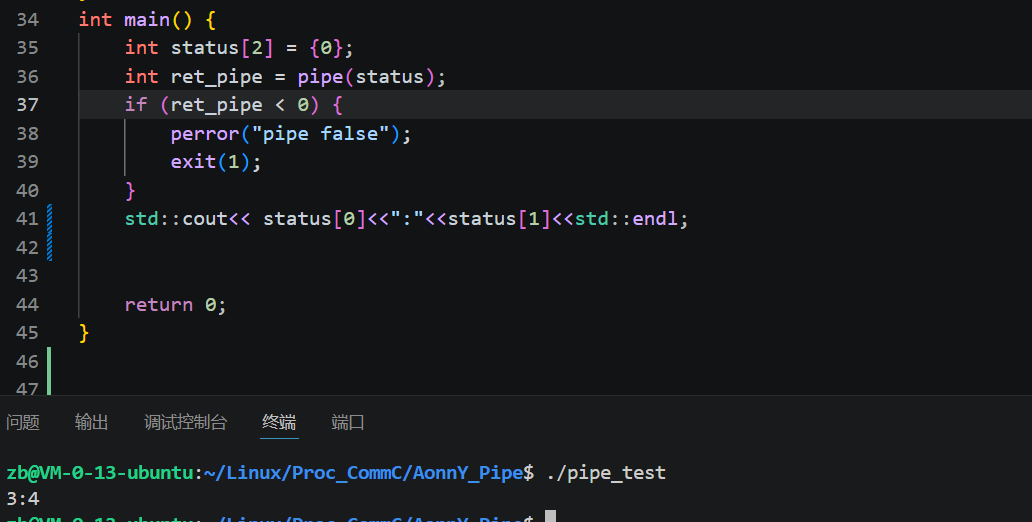Click the 3:4 terminal output line
Viewport: 1032px width, 522px height.
tap(23, 498)
